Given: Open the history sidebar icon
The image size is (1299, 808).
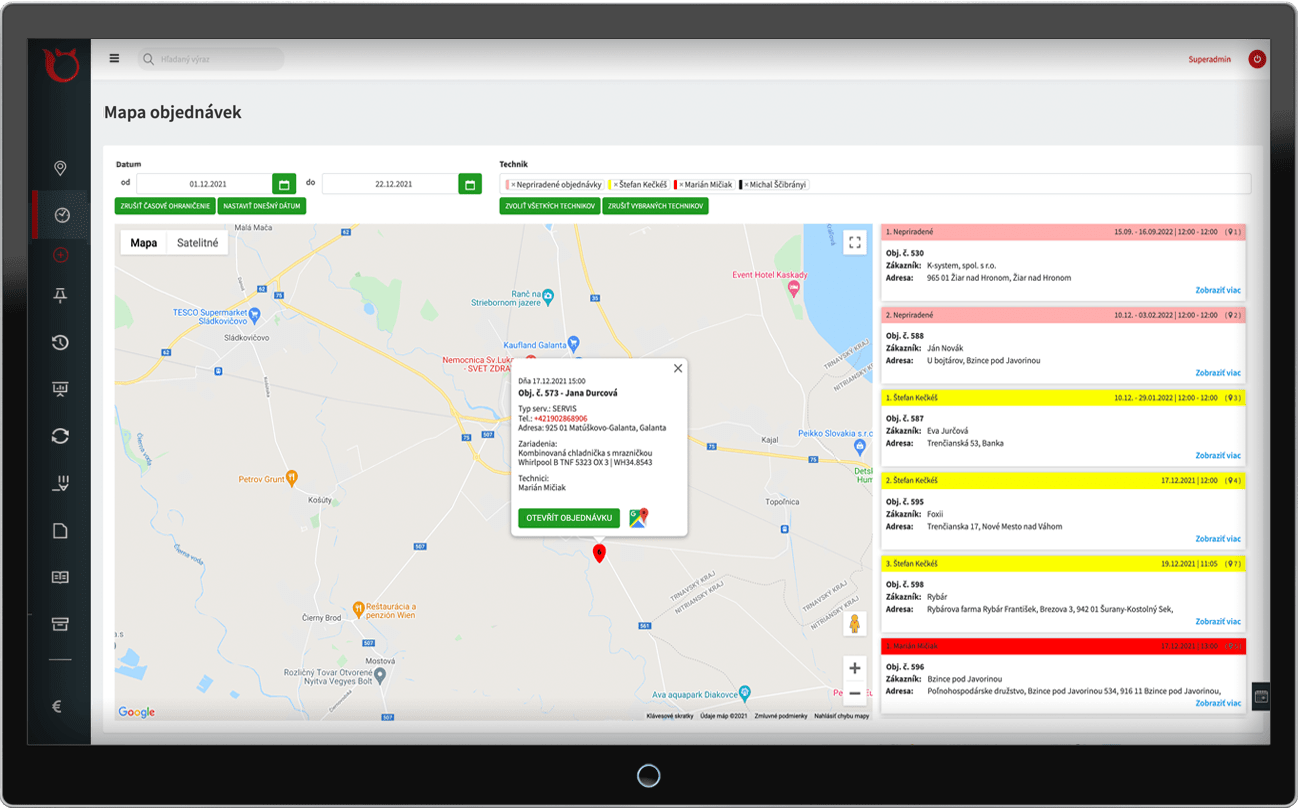Looking at the screenshot, I should [60, 343].
